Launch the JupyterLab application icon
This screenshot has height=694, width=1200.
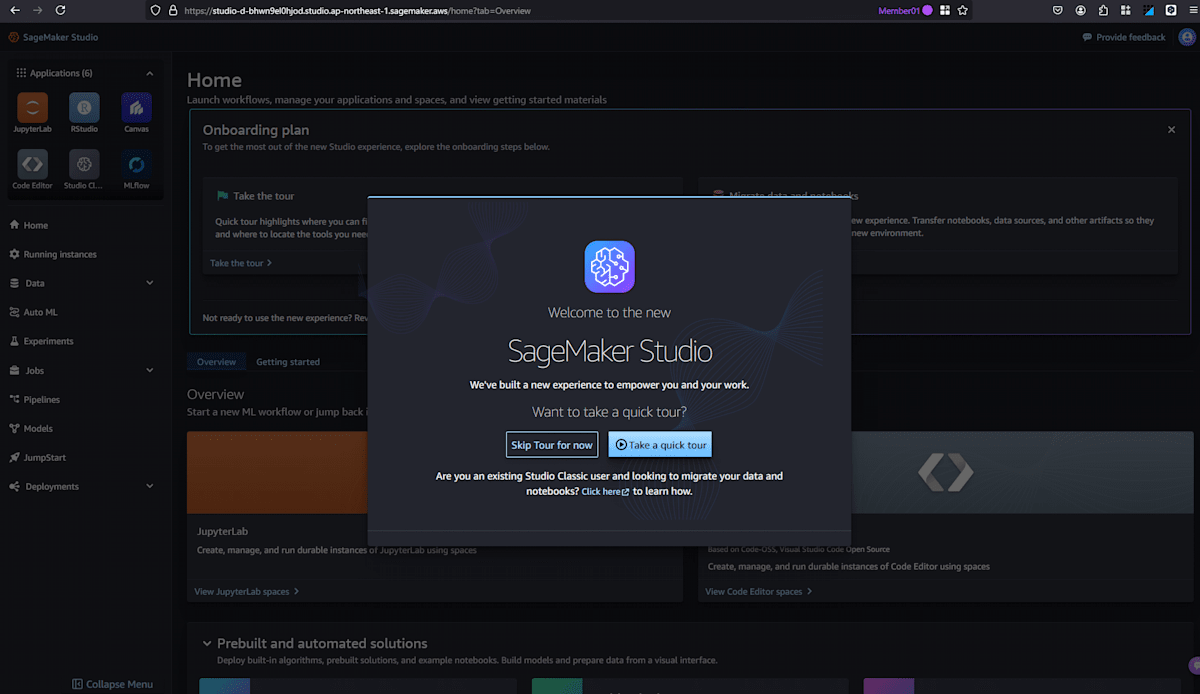(33, 108)
